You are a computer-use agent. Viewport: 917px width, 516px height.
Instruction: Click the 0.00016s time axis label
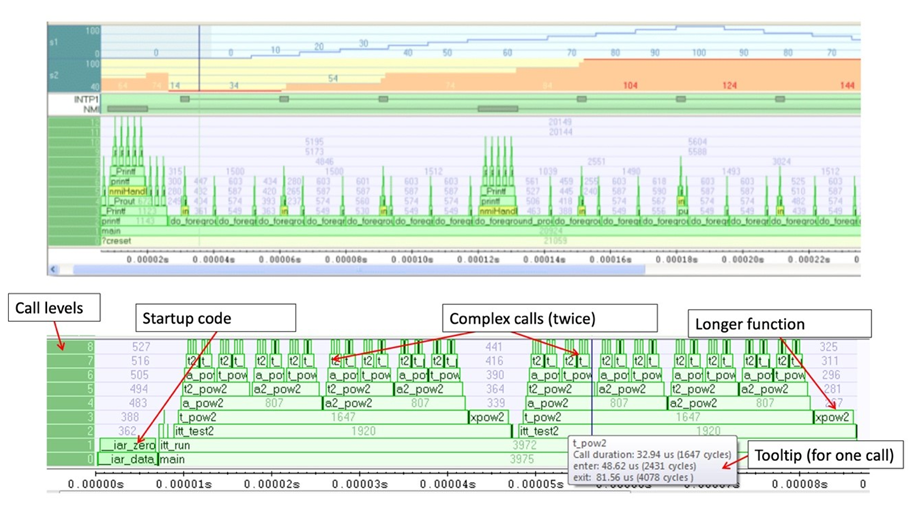pos(611,259)
